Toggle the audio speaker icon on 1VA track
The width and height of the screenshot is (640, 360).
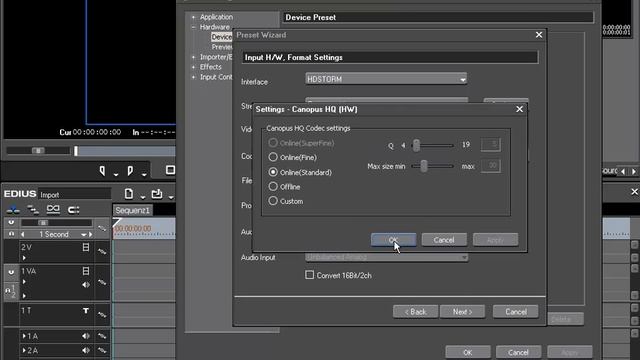point(86,284)
